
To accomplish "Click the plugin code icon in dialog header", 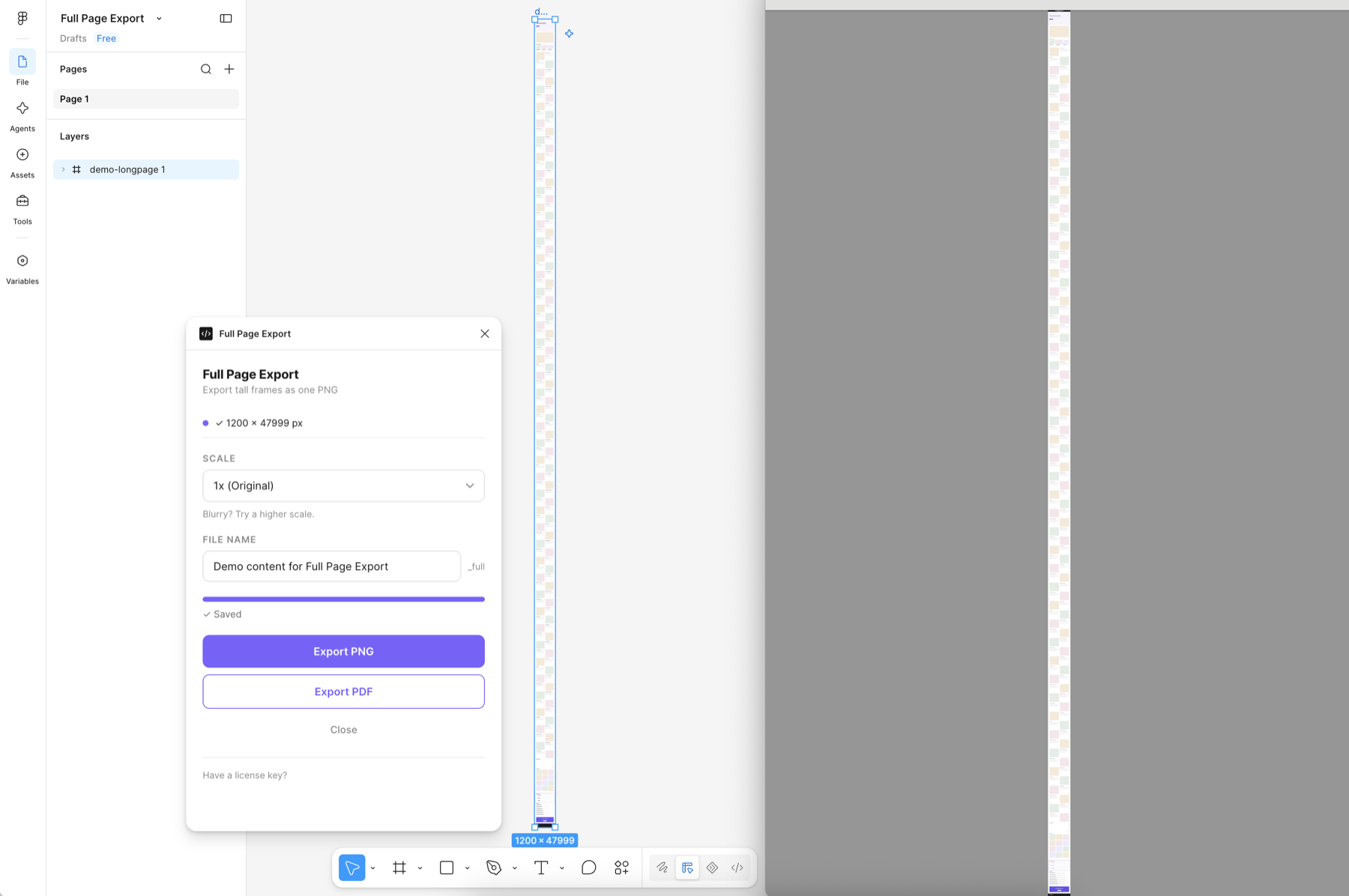I will (x=206, y=333).
